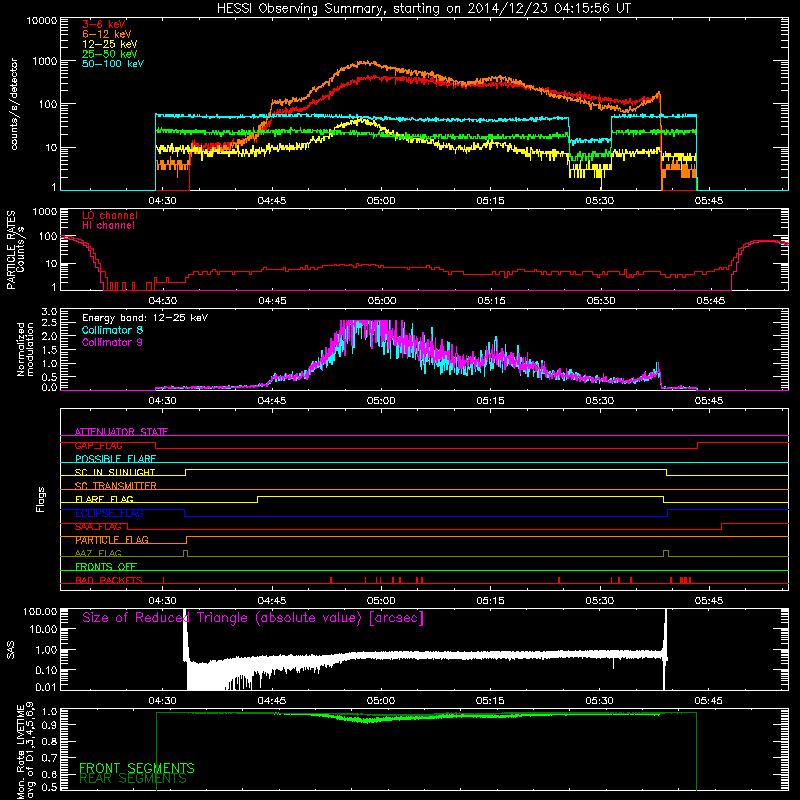Click the counts/s/detector y-axis label

point(14,104)
